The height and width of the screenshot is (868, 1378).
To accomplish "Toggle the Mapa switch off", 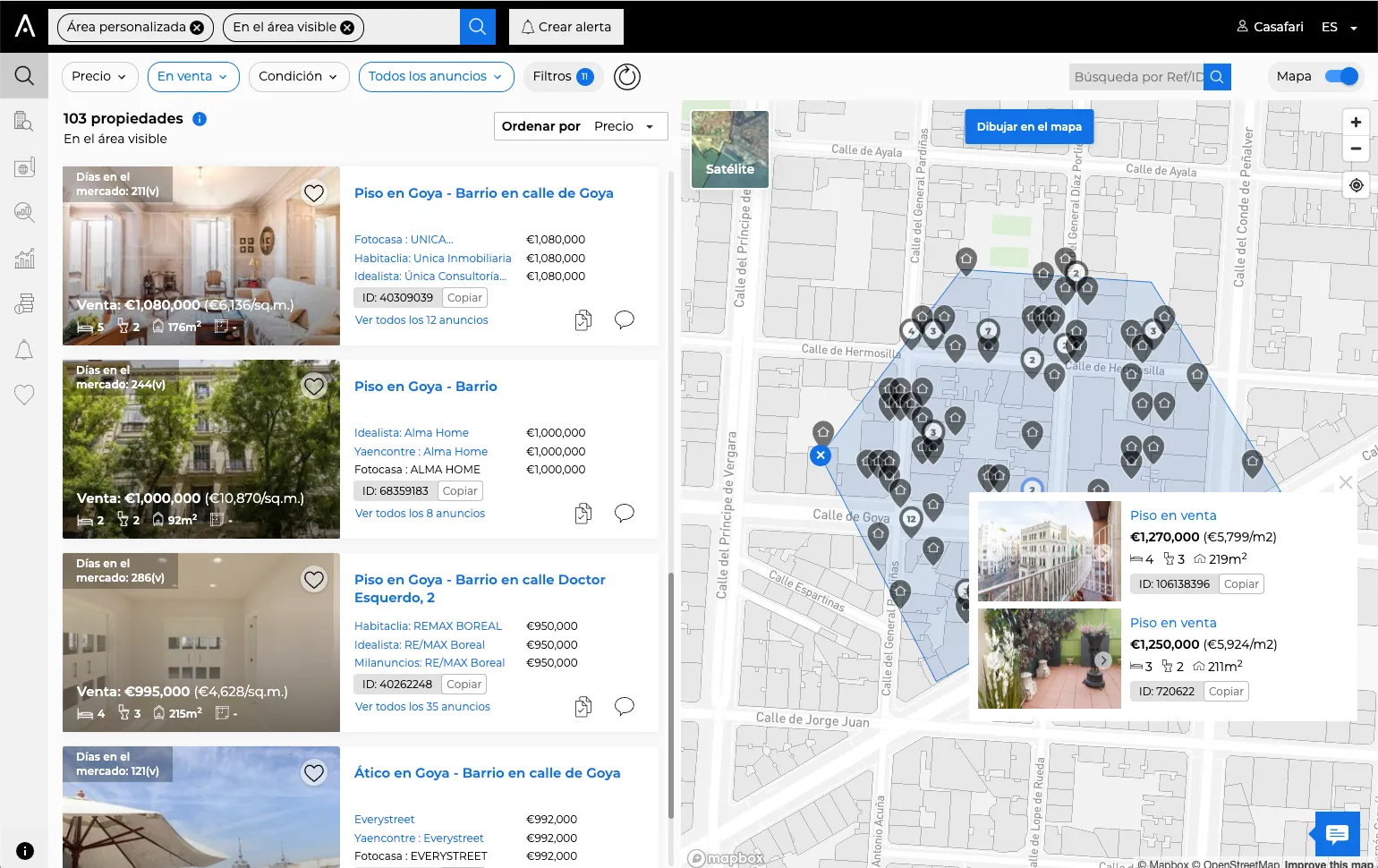I will point(1341,76).
